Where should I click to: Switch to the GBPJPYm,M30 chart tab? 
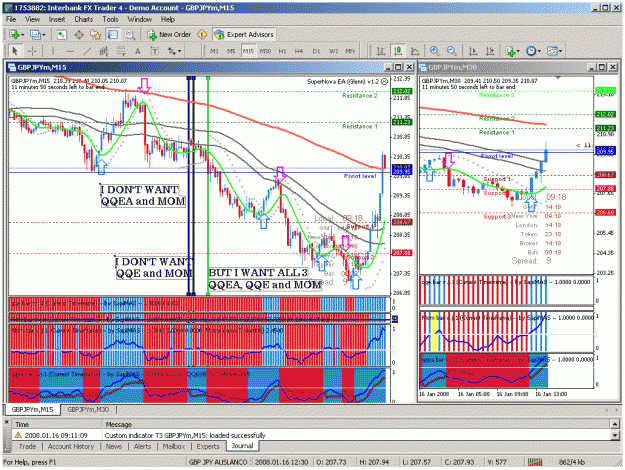point(88,409)
